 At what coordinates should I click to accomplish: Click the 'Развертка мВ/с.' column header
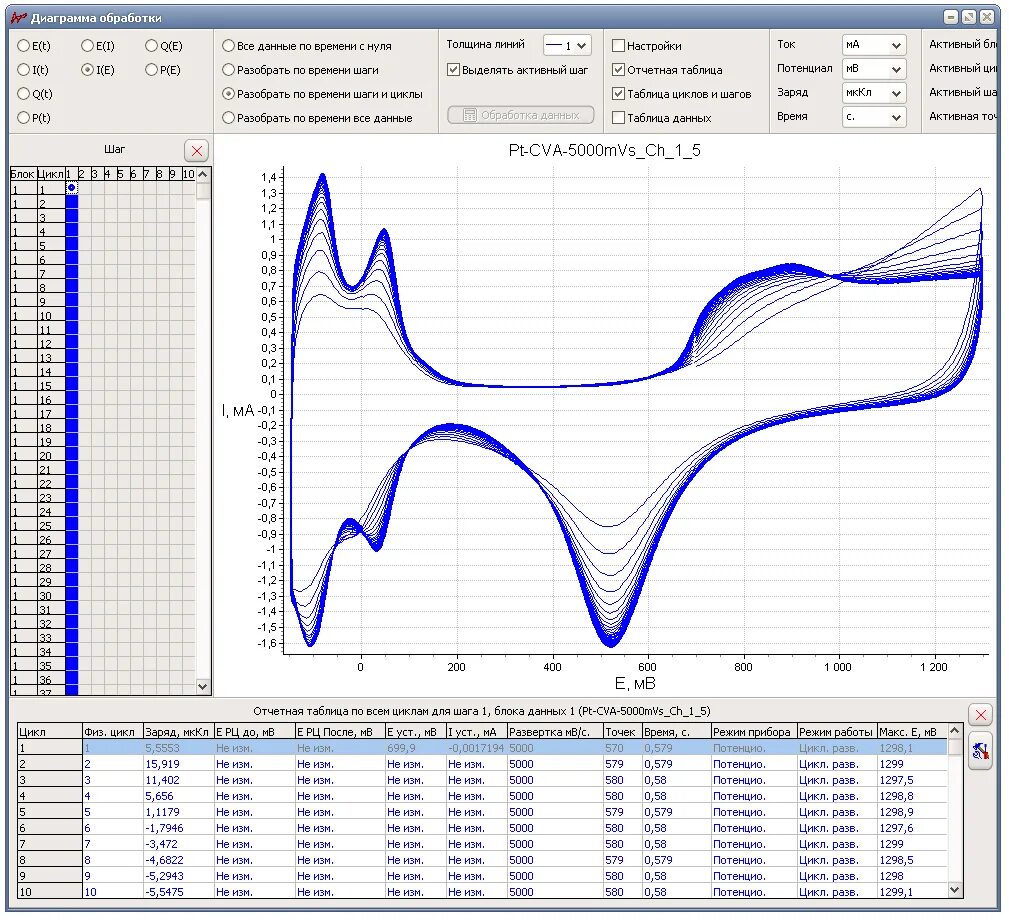(555, 732)
